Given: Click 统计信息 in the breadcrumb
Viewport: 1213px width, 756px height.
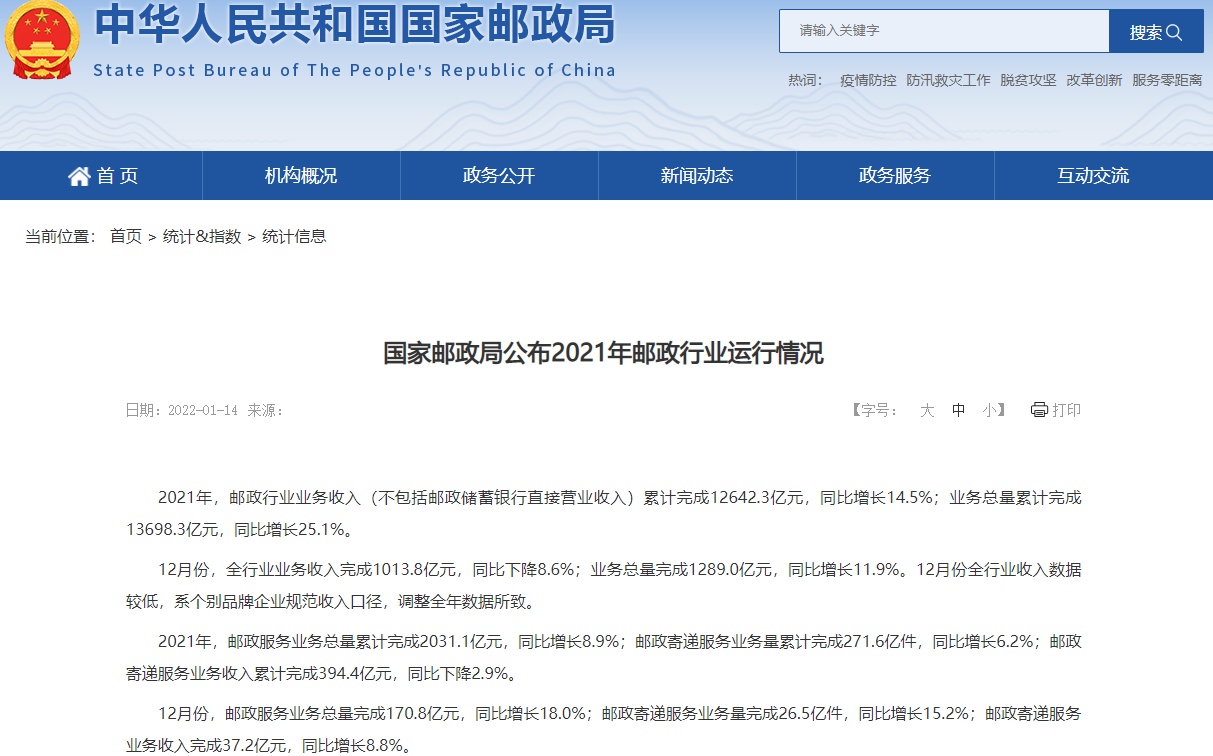Looking at the screenshot, I should point(294,237).
